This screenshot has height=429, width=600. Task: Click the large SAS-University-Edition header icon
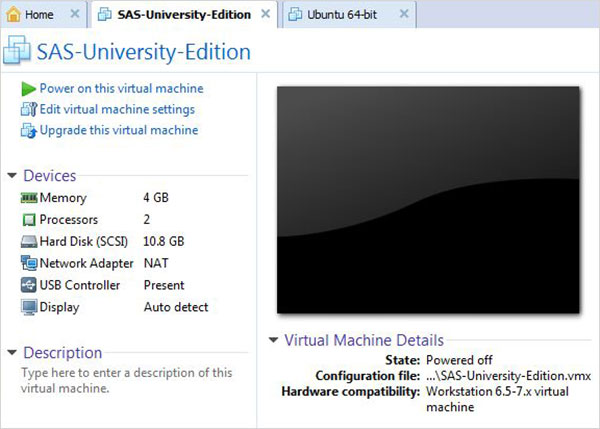17,50
